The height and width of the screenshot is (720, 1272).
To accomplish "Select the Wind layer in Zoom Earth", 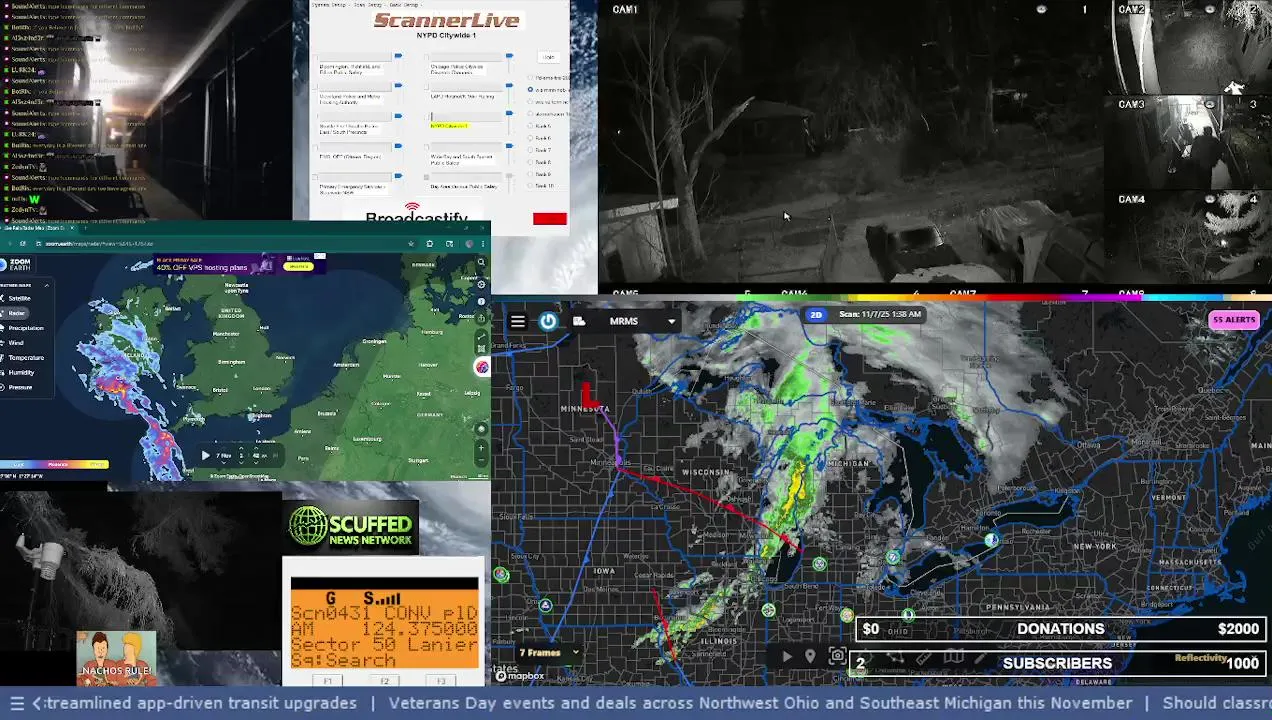I will [15, 343].
